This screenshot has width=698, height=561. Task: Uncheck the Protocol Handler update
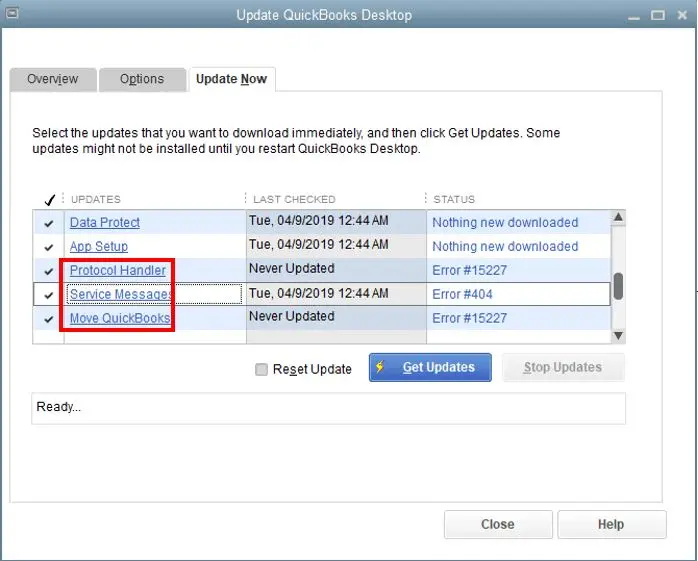pos(49,271)
